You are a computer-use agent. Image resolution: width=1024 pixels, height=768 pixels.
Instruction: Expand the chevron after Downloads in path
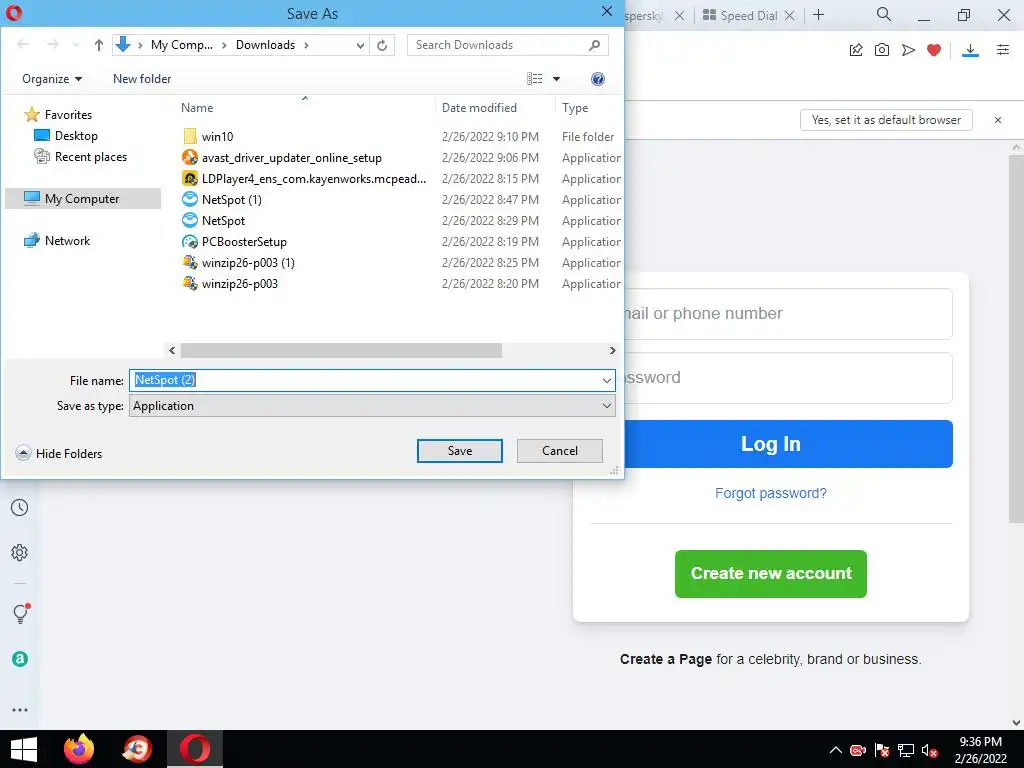pyautogui.click(x=306, y=45)
